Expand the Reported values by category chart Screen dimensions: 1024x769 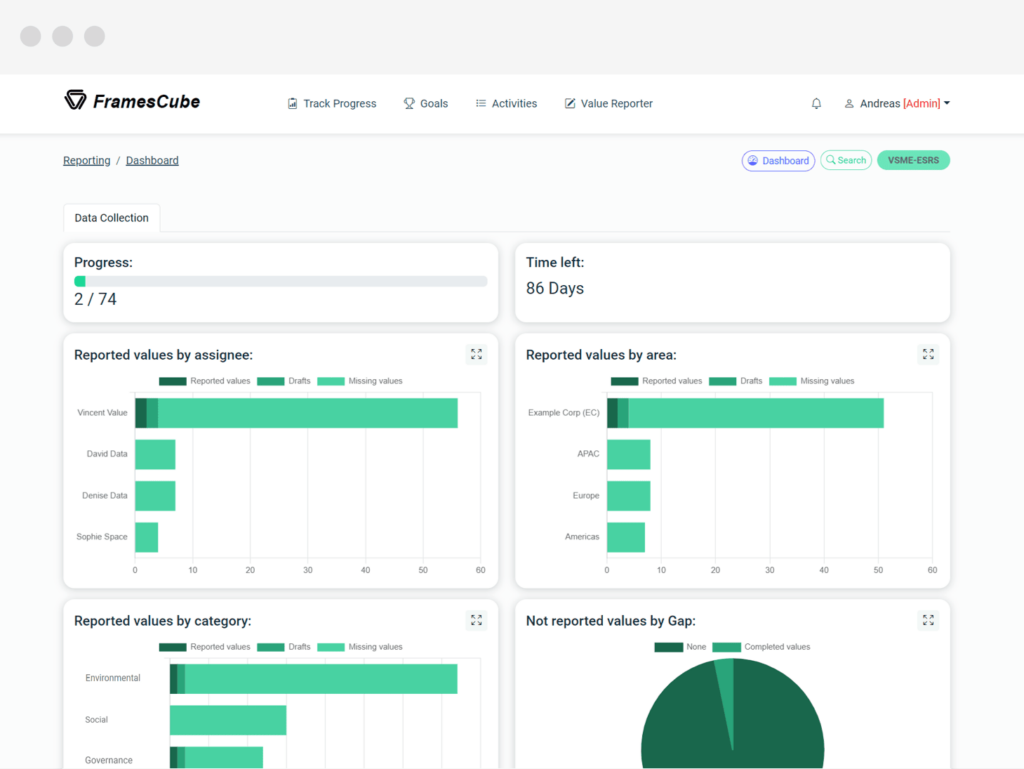[x=476, y=620]
